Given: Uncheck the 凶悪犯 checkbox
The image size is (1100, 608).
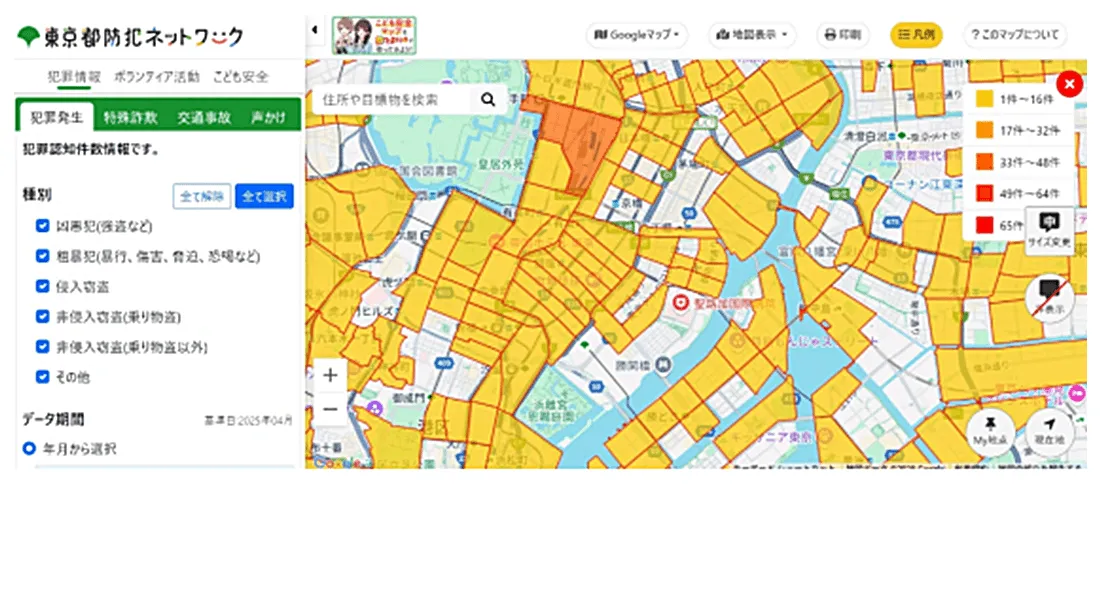Looking at the screenshot, I should [x=42, y=226].
